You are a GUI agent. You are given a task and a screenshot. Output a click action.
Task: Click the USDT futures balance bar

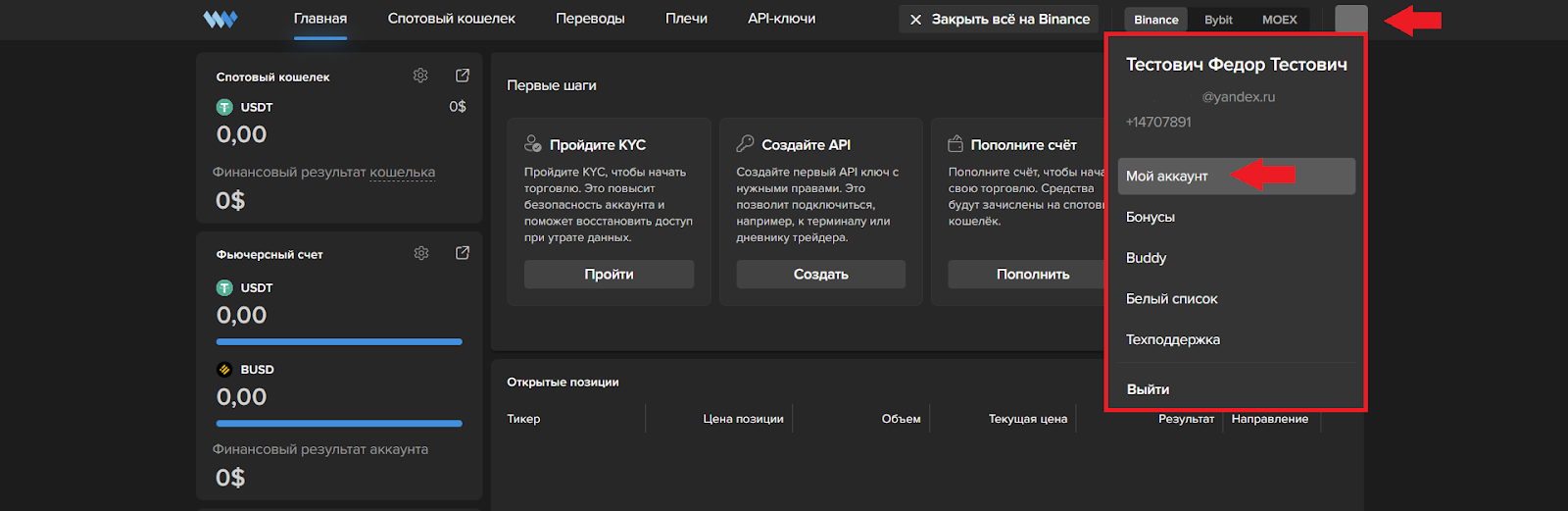point(339,342)
